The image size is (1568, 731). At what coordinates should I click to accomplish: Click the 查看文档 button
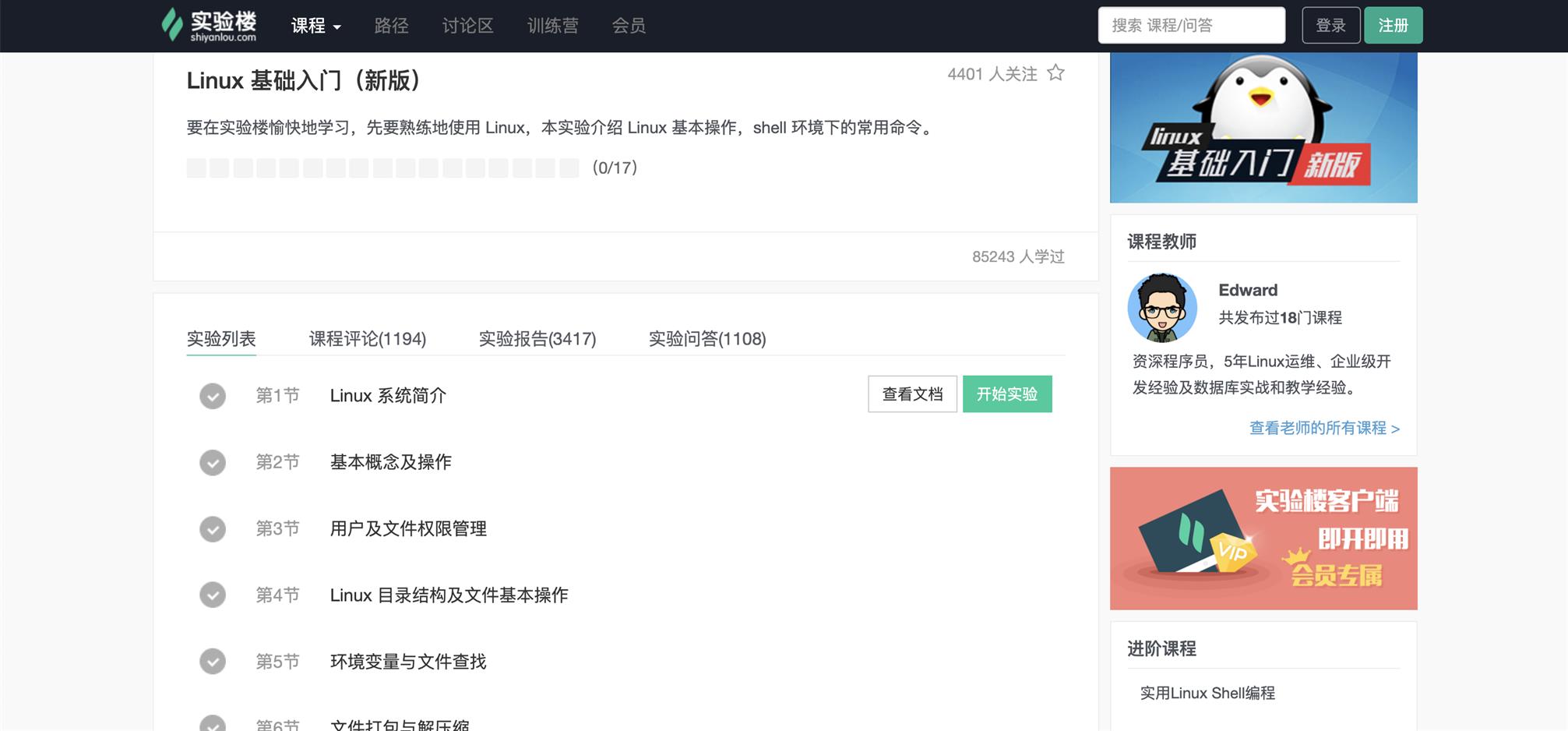tap(912, 394)
